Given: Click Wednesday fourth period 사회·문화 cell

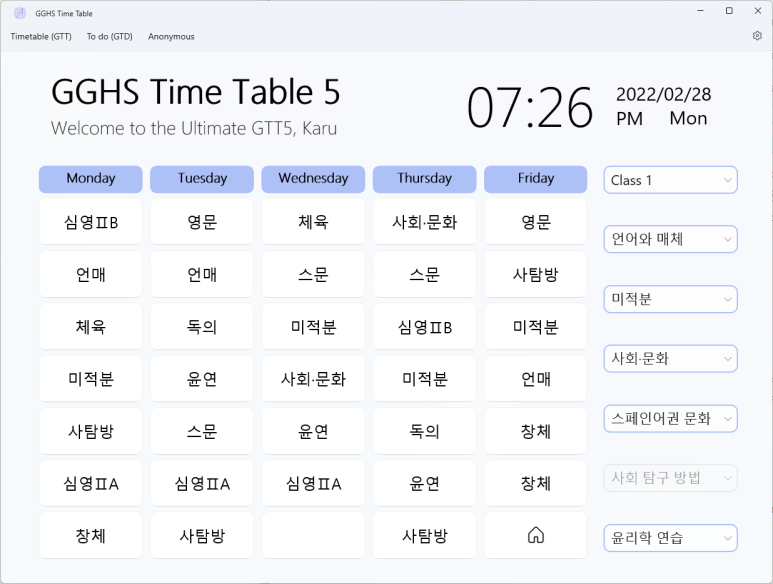Looking at the screenshot, I should coord(313,378).
